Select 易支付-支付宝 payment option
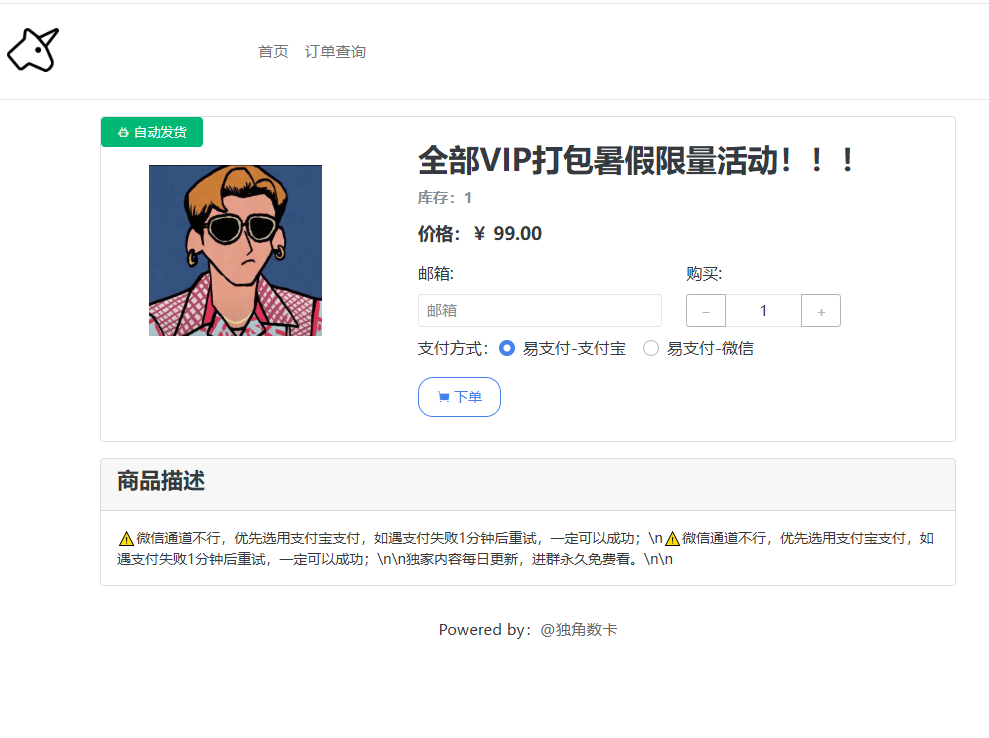 tap(507, 349)
